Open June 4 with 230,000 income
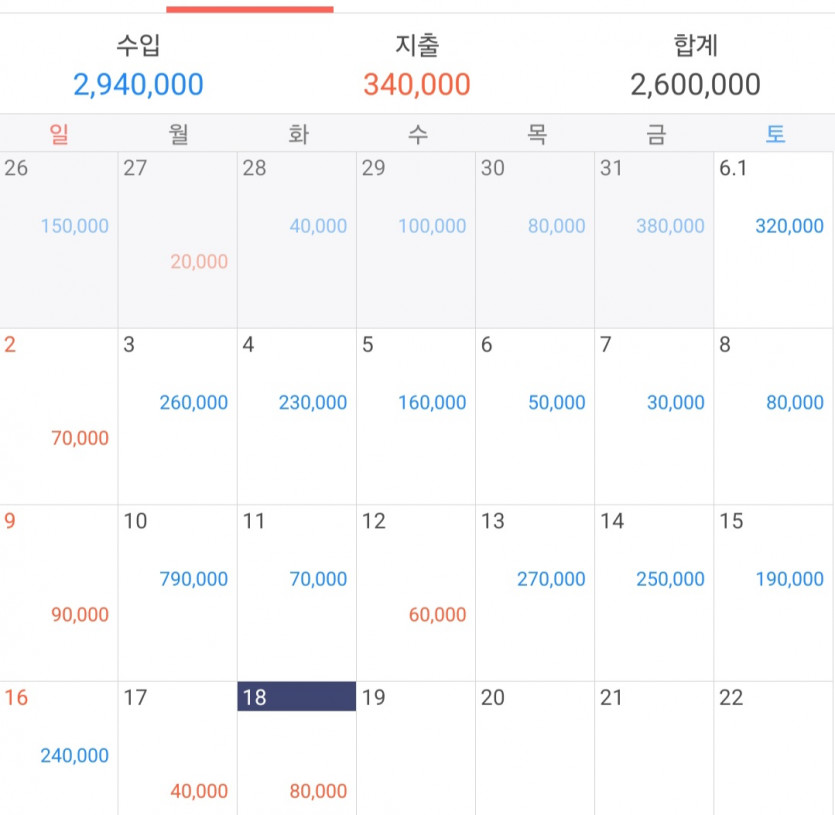This screenshot has height=815, width=835. click(x=297, y=417)
